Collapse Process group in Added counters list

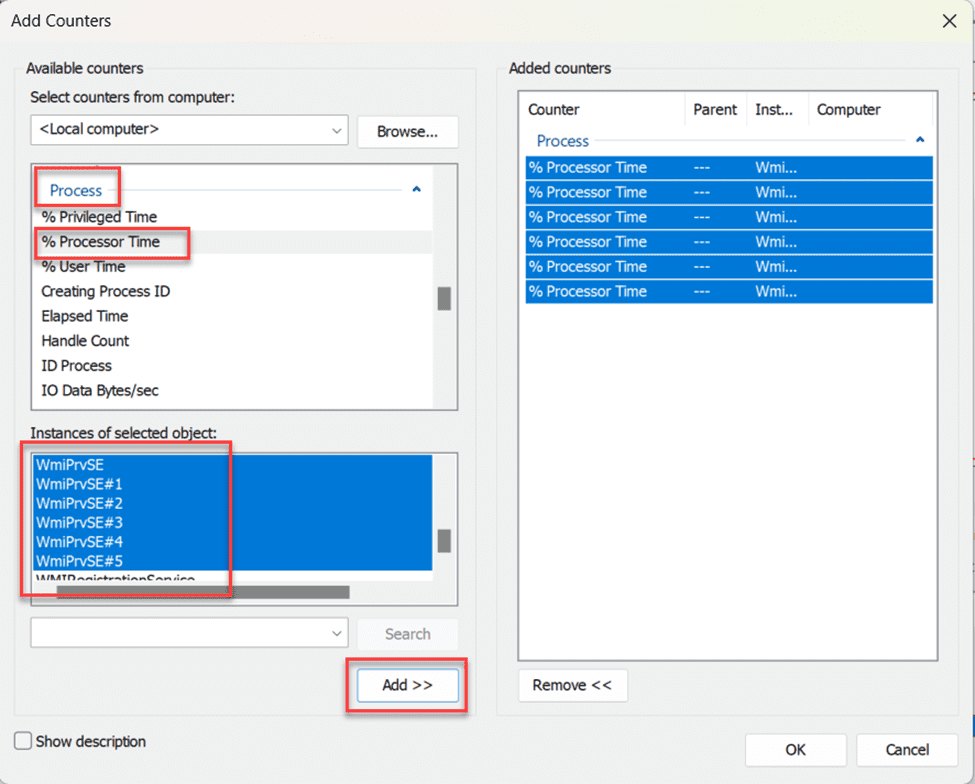920,141
